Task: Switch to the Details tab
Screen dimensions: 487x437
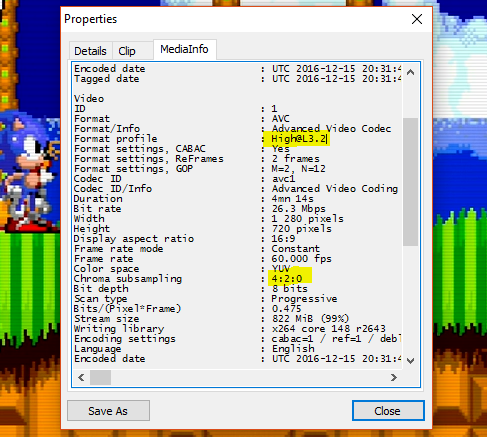Action: [x=90, y=51]
